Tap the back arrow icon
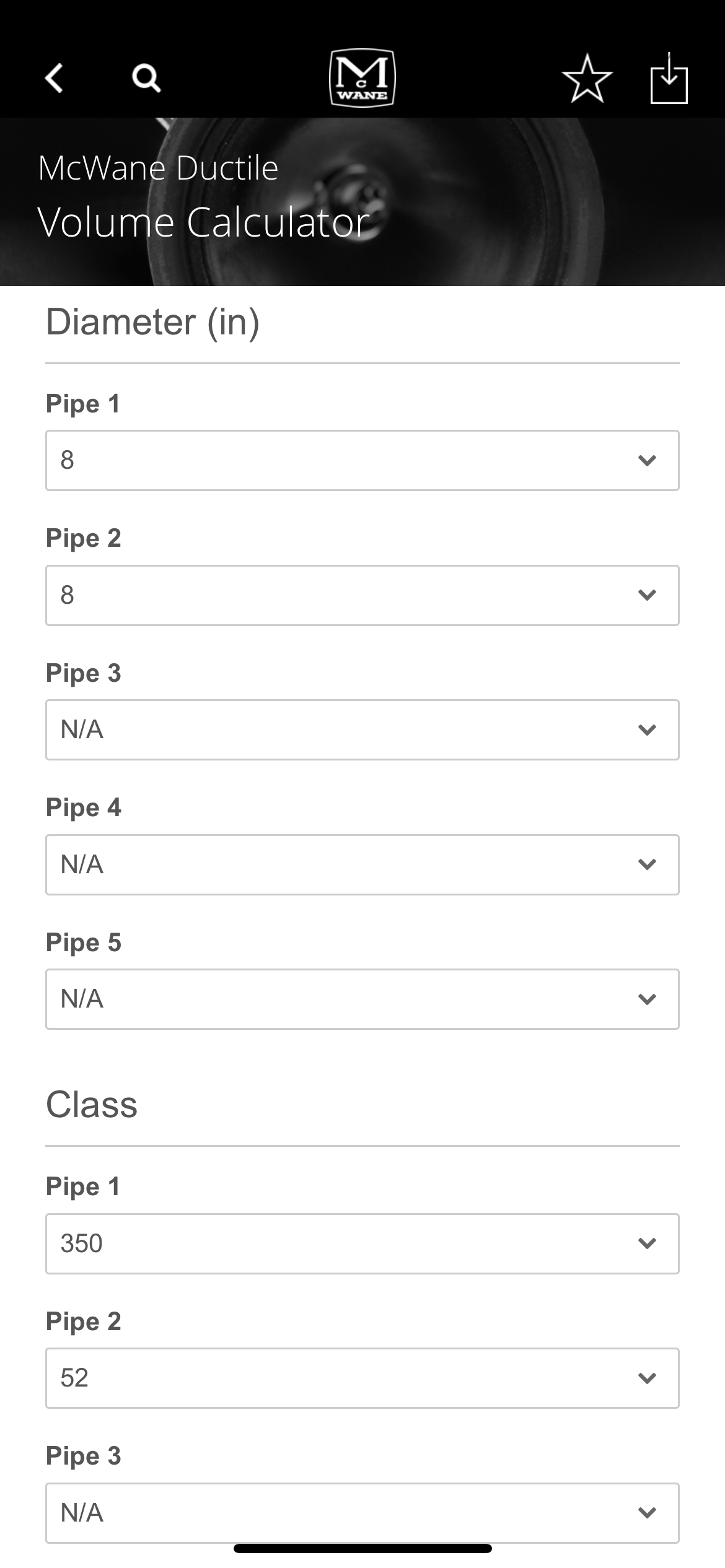This screenshot has width=725, height=1568. (55, 79)
